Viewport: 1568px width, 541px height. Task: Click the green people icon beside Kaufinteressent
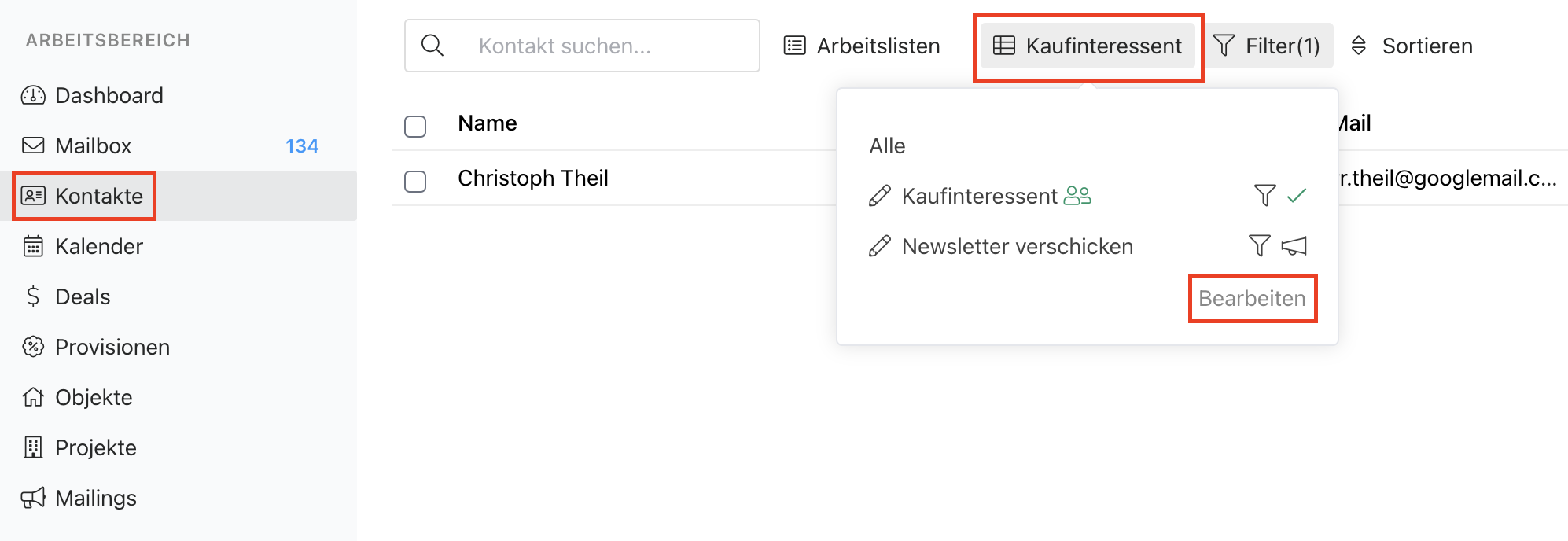(1077, 196)
